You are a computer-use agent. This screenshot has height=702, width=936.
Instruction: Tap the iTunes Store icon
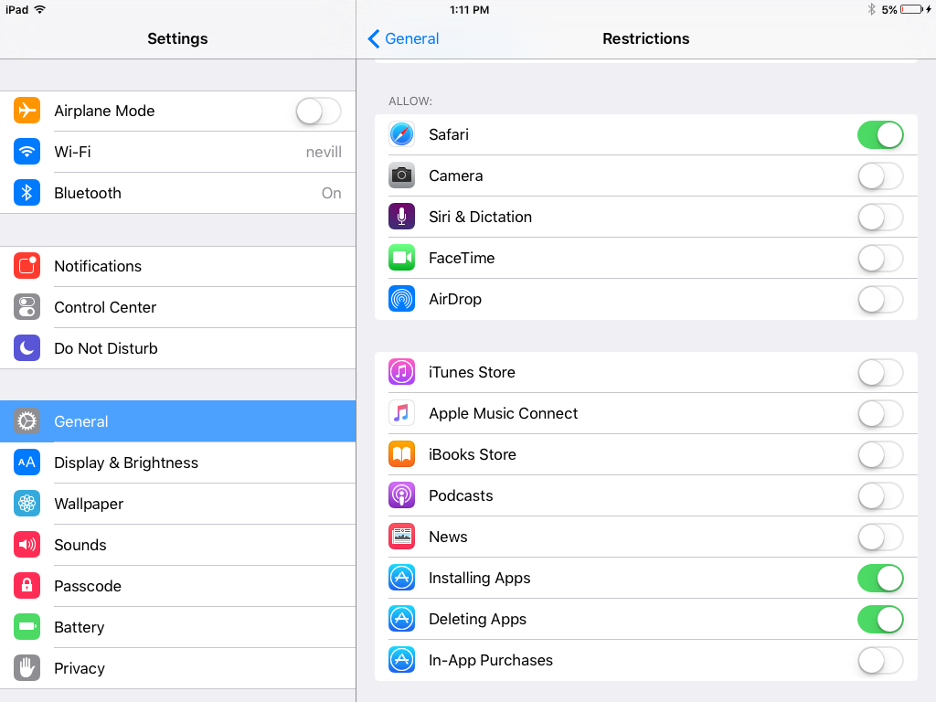point(402,372)
